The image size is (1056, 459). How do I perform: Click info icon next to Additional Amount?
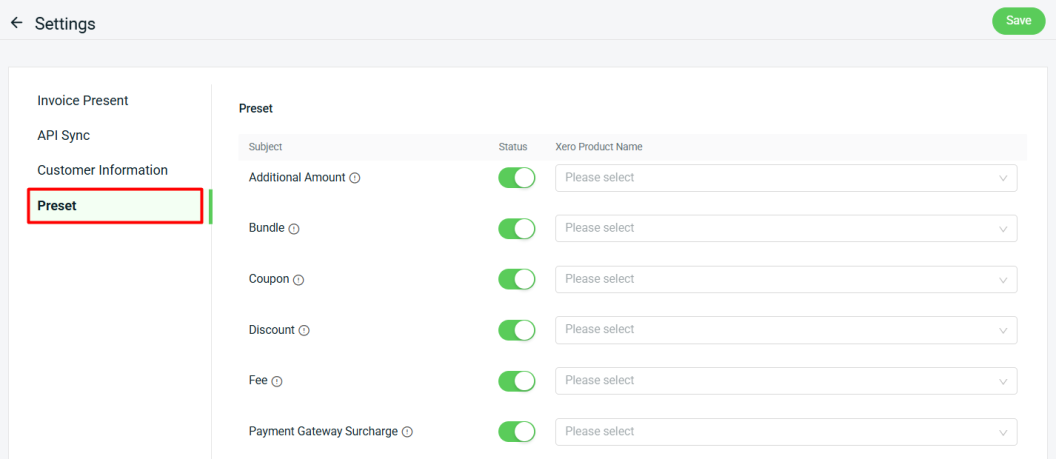(x=355, y=178)
